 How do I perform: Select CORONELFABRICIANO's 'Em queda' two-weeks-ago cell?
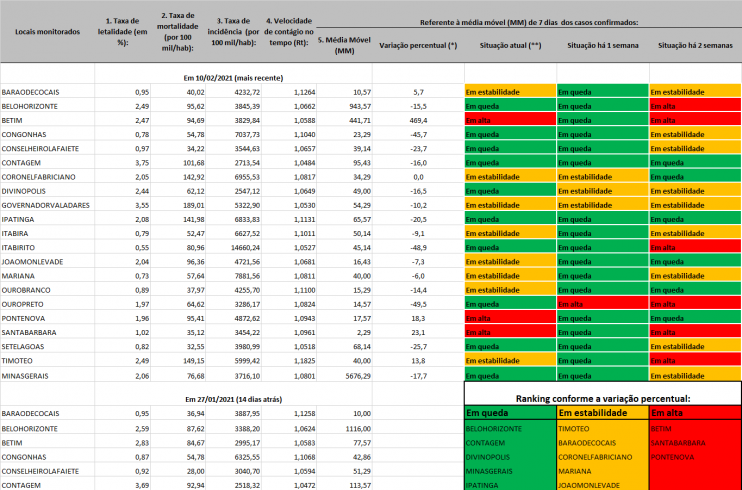tap(696, 177)
